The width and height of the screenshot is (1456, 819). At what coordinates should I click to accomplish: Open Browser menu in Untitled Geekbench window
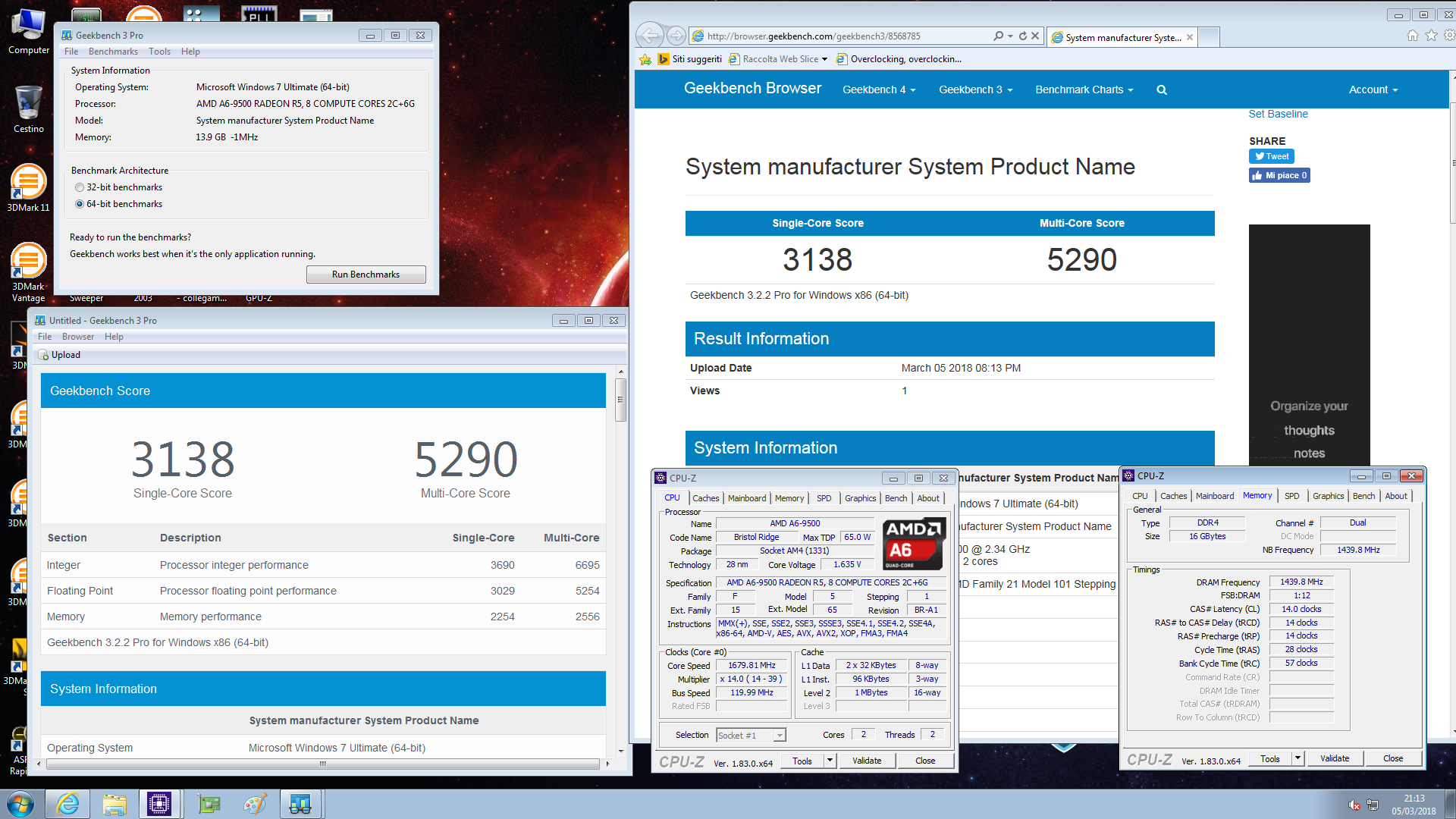[78, 337]
